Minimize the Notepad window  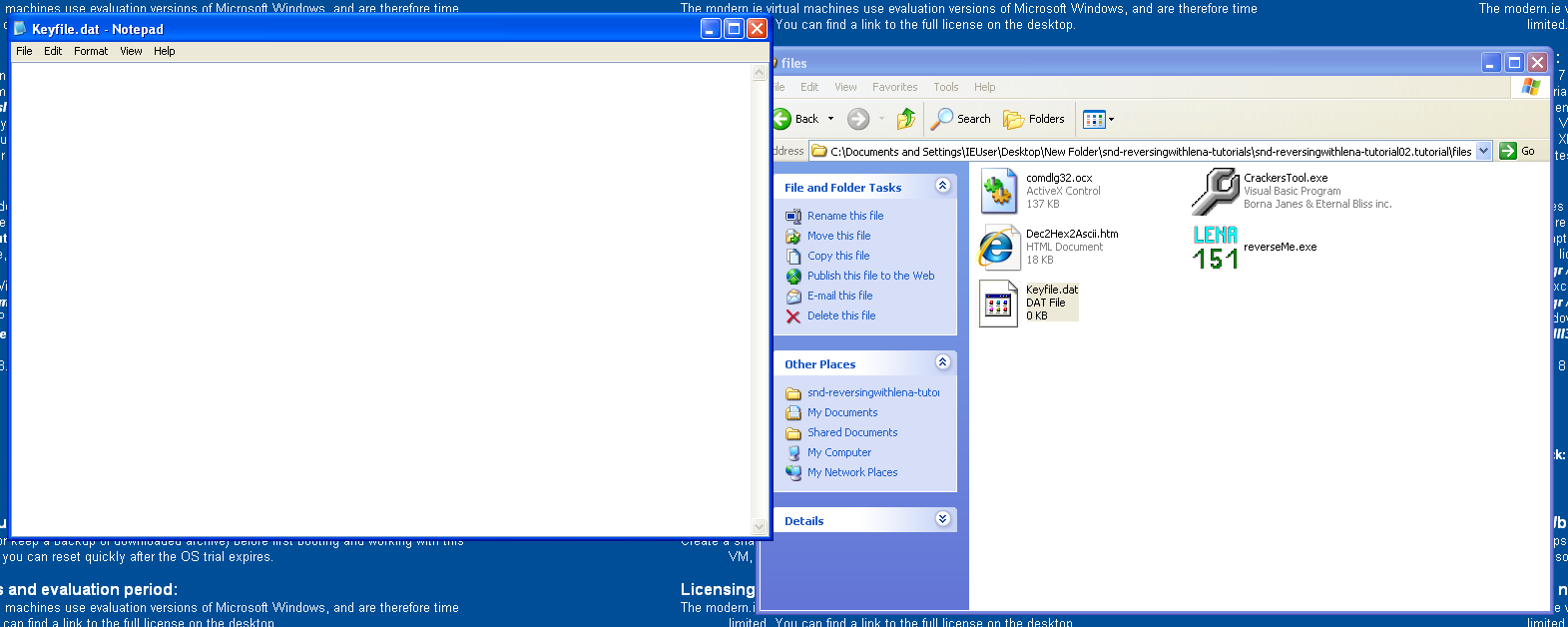pyautogui.click(x=711, y=29)
